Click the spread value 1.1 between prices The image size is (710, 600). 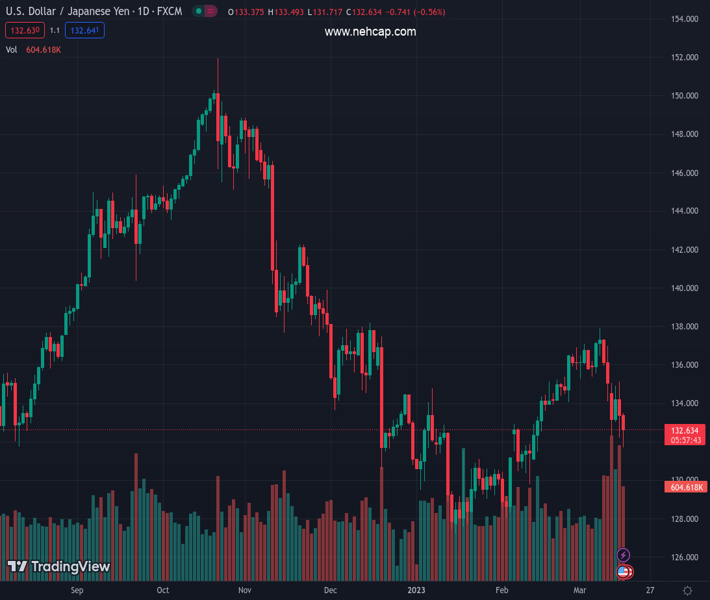pos(54,31)
